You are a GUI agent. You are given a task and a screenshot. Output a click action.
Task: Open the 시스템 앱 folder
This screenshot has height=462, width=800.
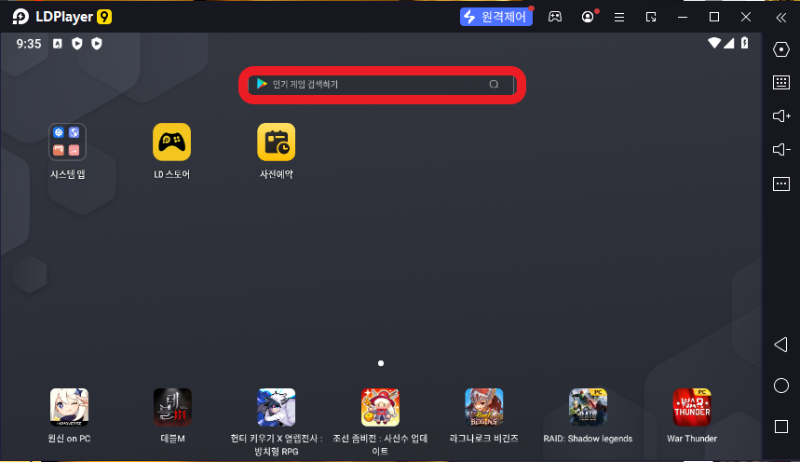tap(67, 142)
